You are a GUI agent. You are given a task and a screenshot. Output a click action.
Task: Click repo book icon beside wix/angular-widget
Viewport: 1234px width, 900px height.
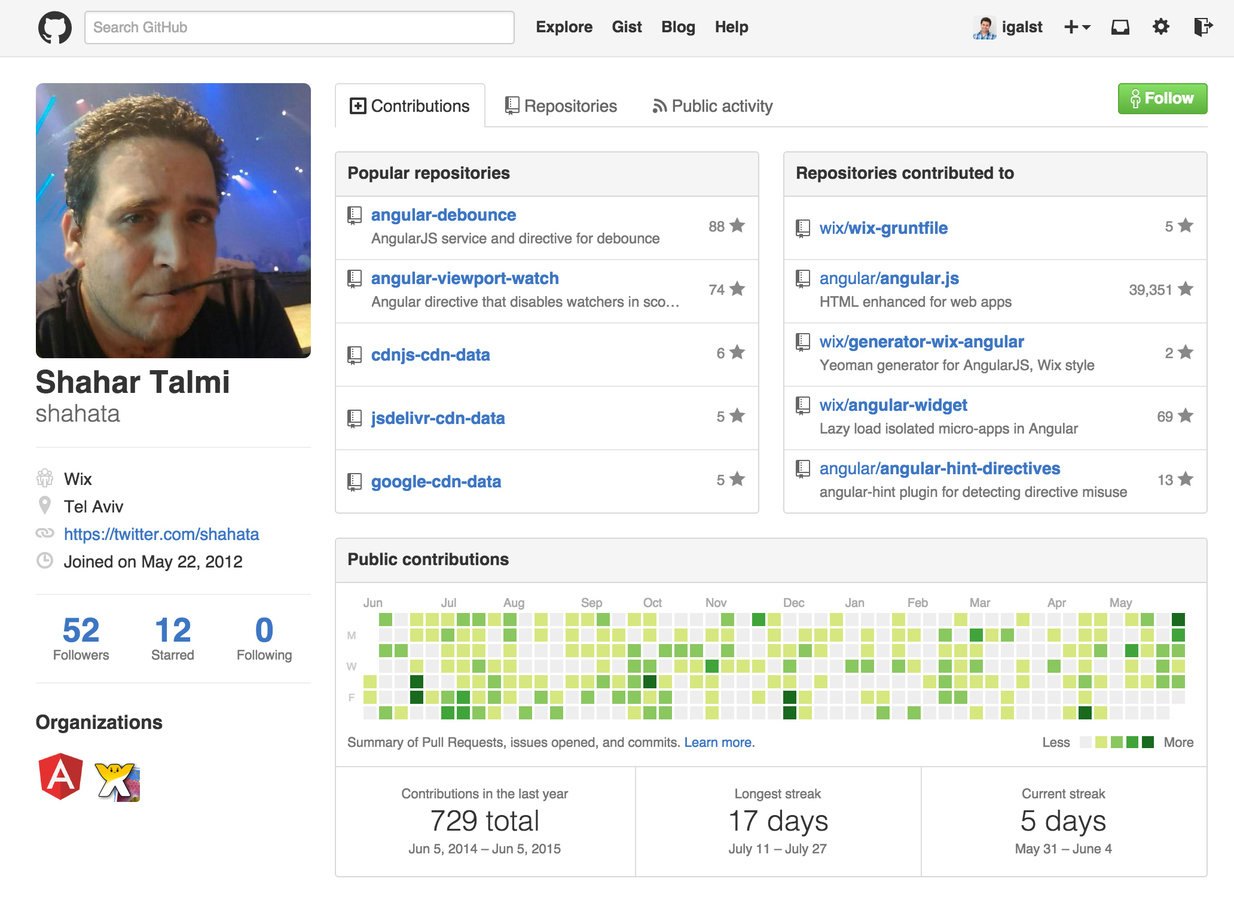click(x=802, y=405)
